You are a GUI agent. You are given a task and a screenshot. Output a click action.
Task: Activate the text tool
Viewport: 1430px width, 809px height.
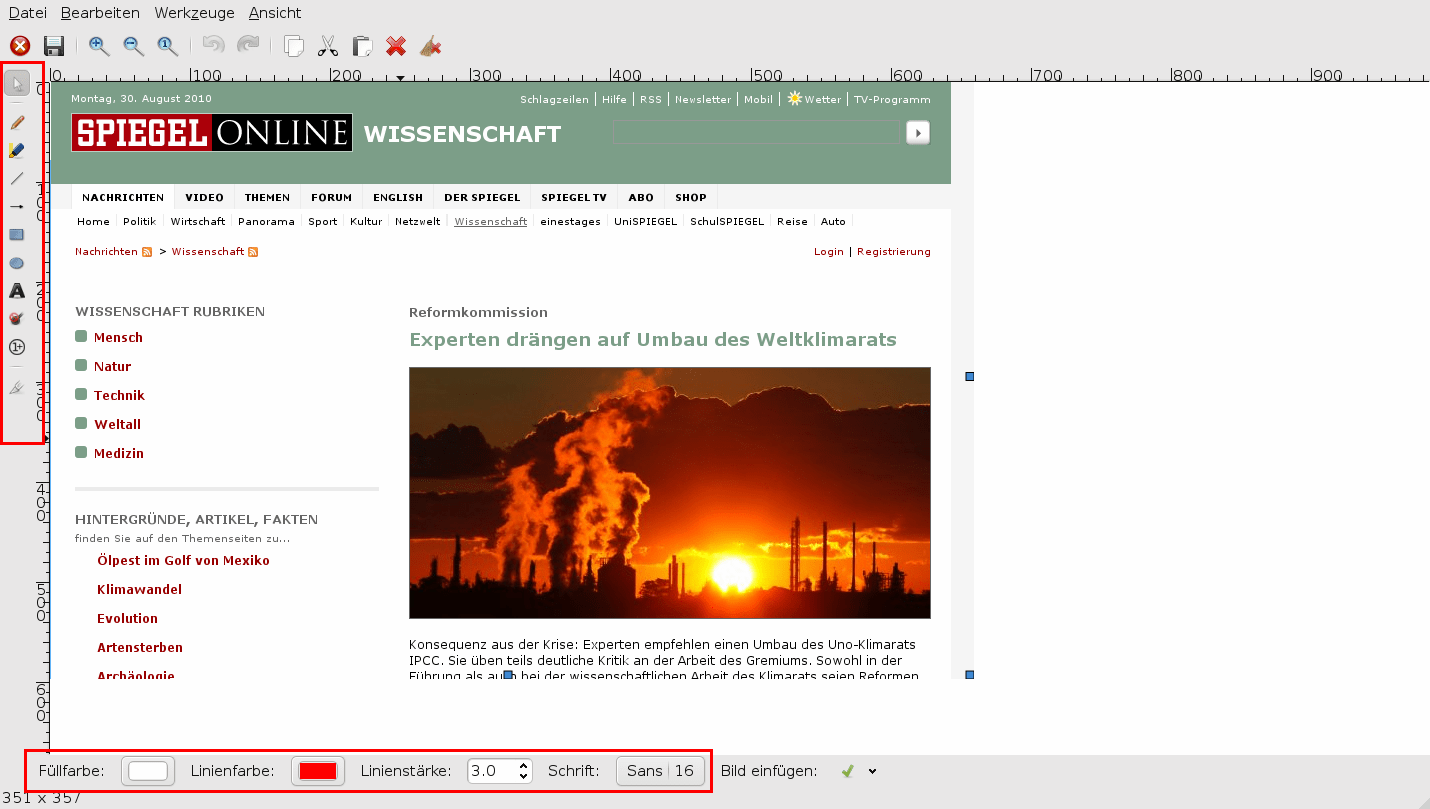click(x=17, y=291)
